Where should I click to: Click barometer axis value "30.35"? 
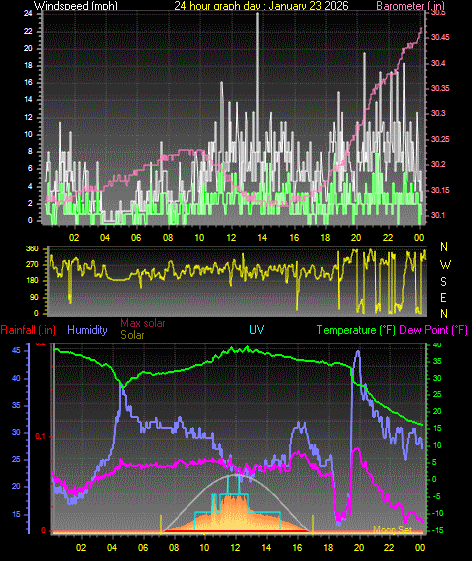[440, 88]
